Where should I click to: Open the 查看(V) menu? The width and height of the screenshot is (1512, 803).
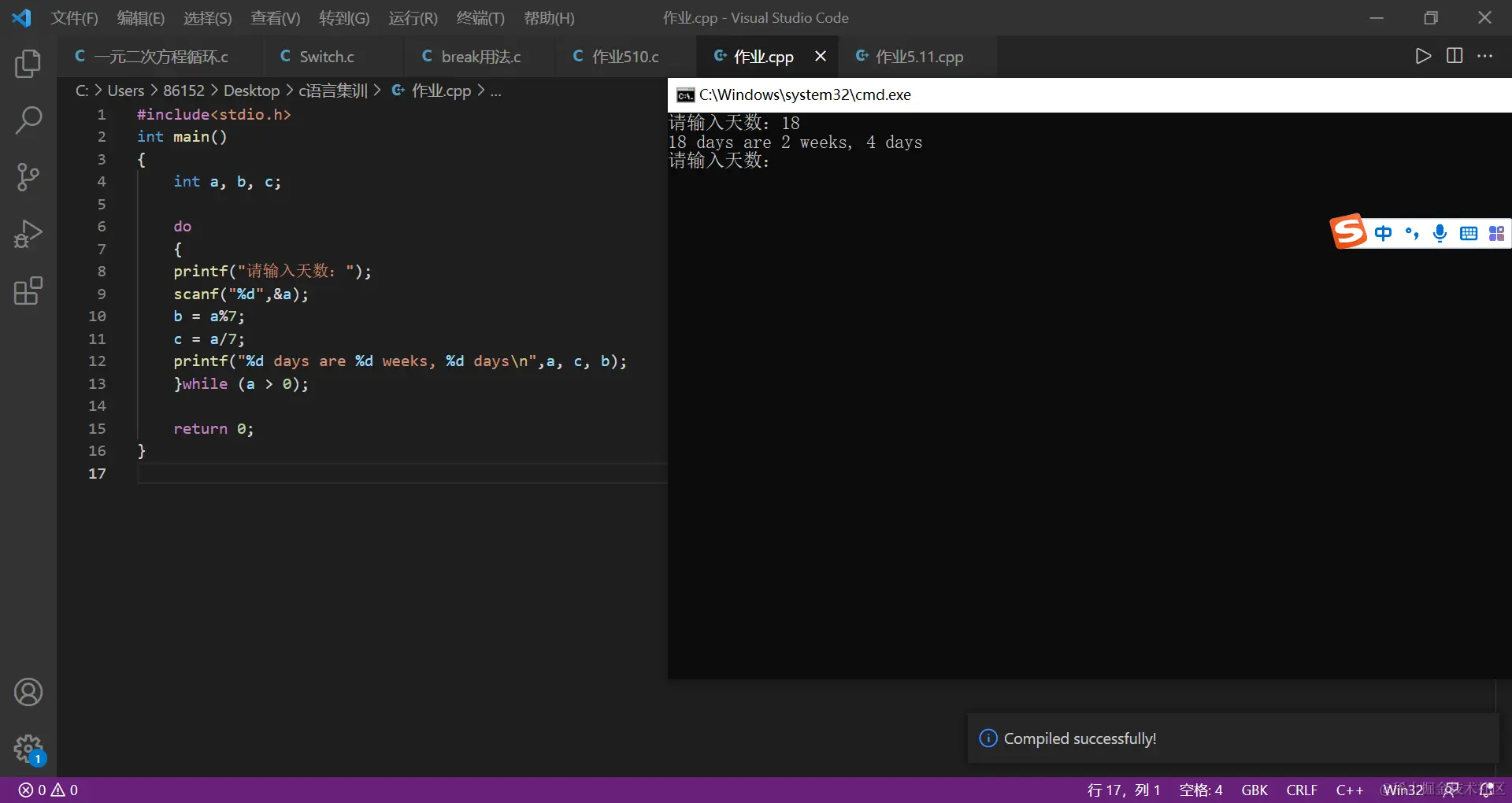276,17
